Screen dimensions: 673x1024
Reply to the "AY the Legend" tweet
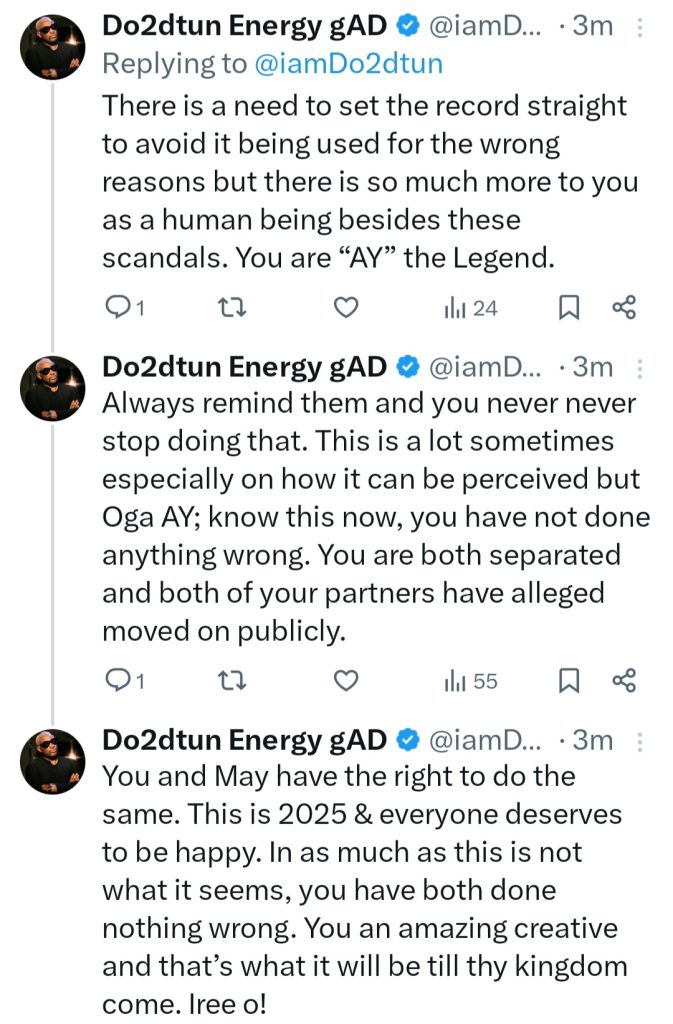coord(125,308)
